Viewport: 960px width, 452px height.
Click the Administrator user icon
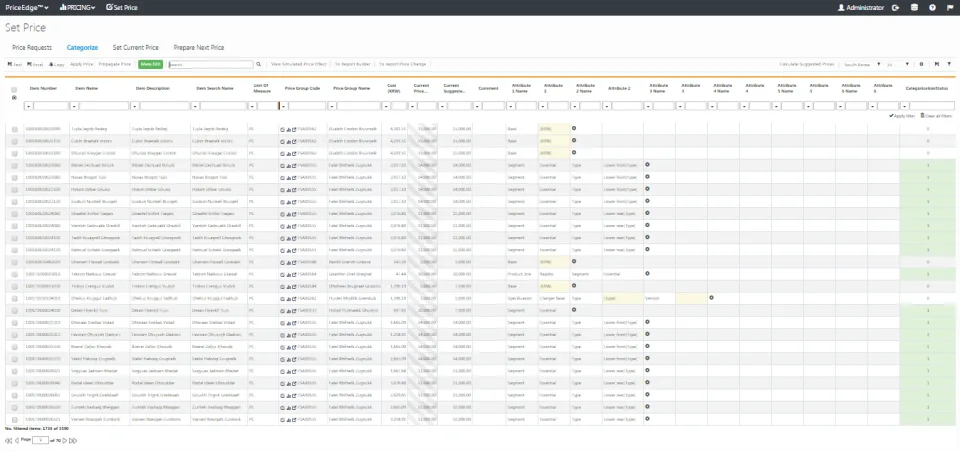tap(841, 8)
